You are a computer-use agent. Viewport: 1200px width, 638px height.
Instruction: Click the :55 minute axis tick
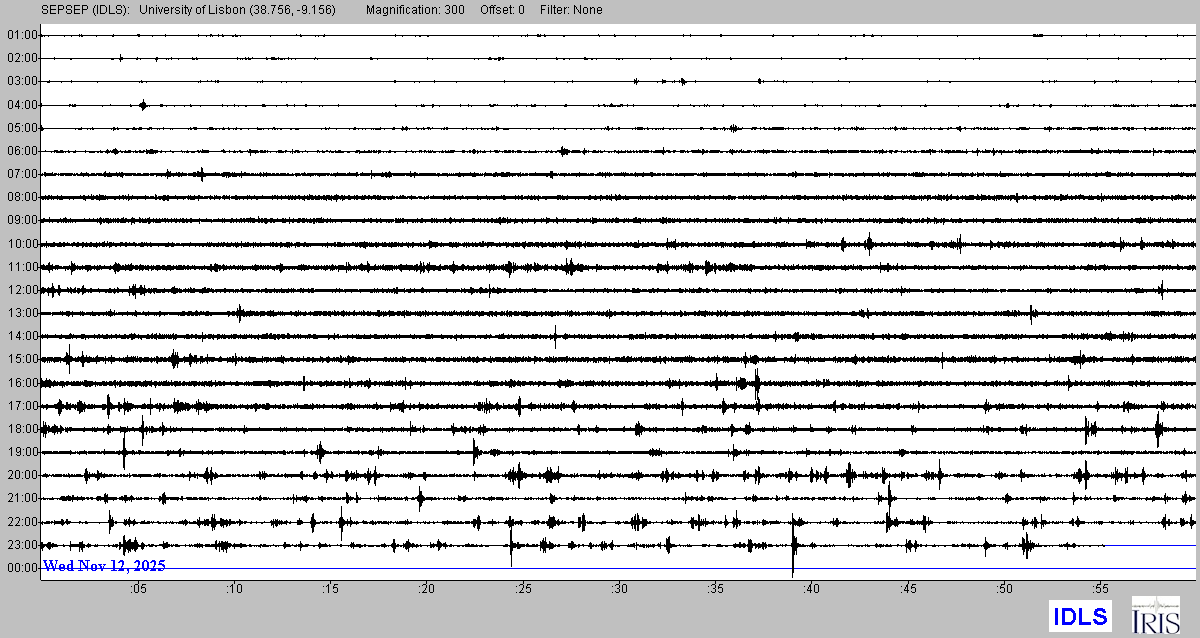pos(1100,589)
